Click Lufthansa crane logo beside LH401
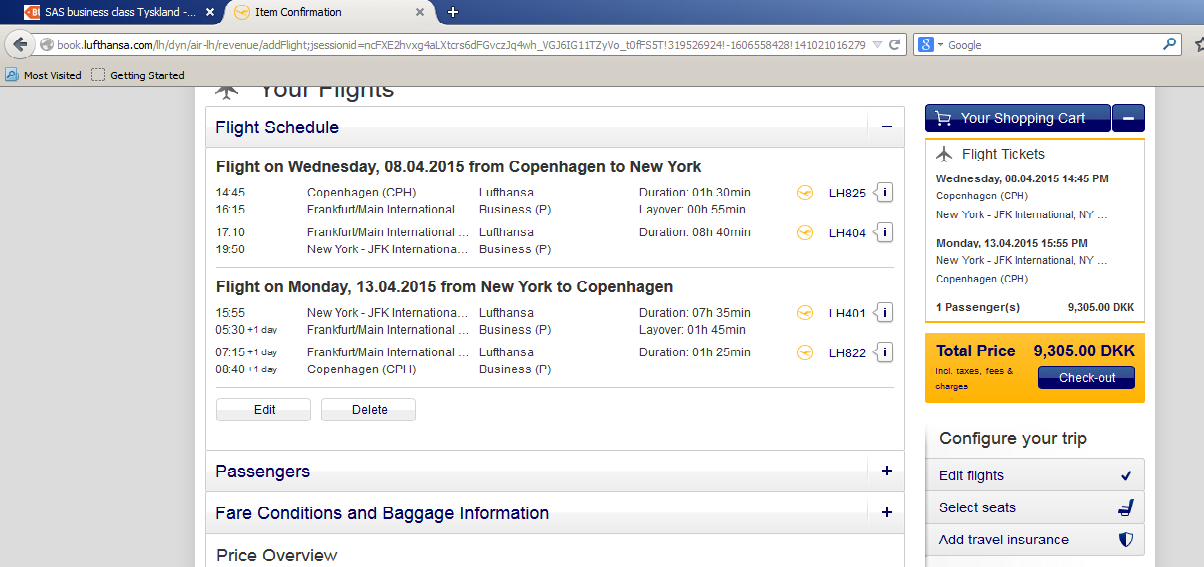The height and width of the screenshot is (567, 1204). (x=805, y=313)
